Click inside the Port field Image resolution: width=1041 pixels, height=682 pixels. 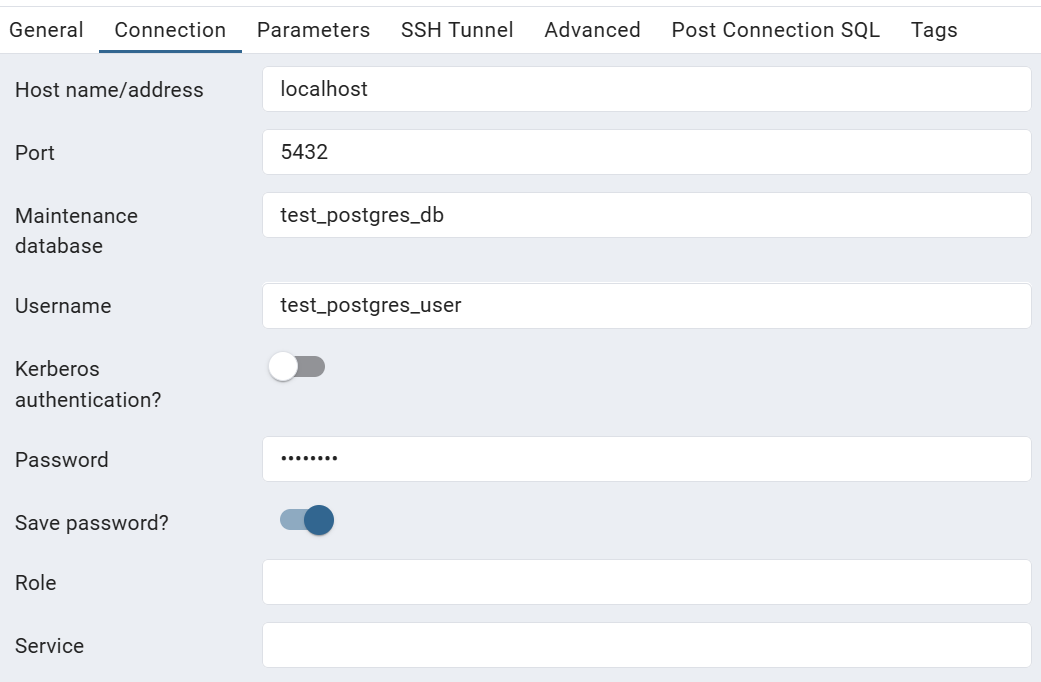[x=645, y=151]
